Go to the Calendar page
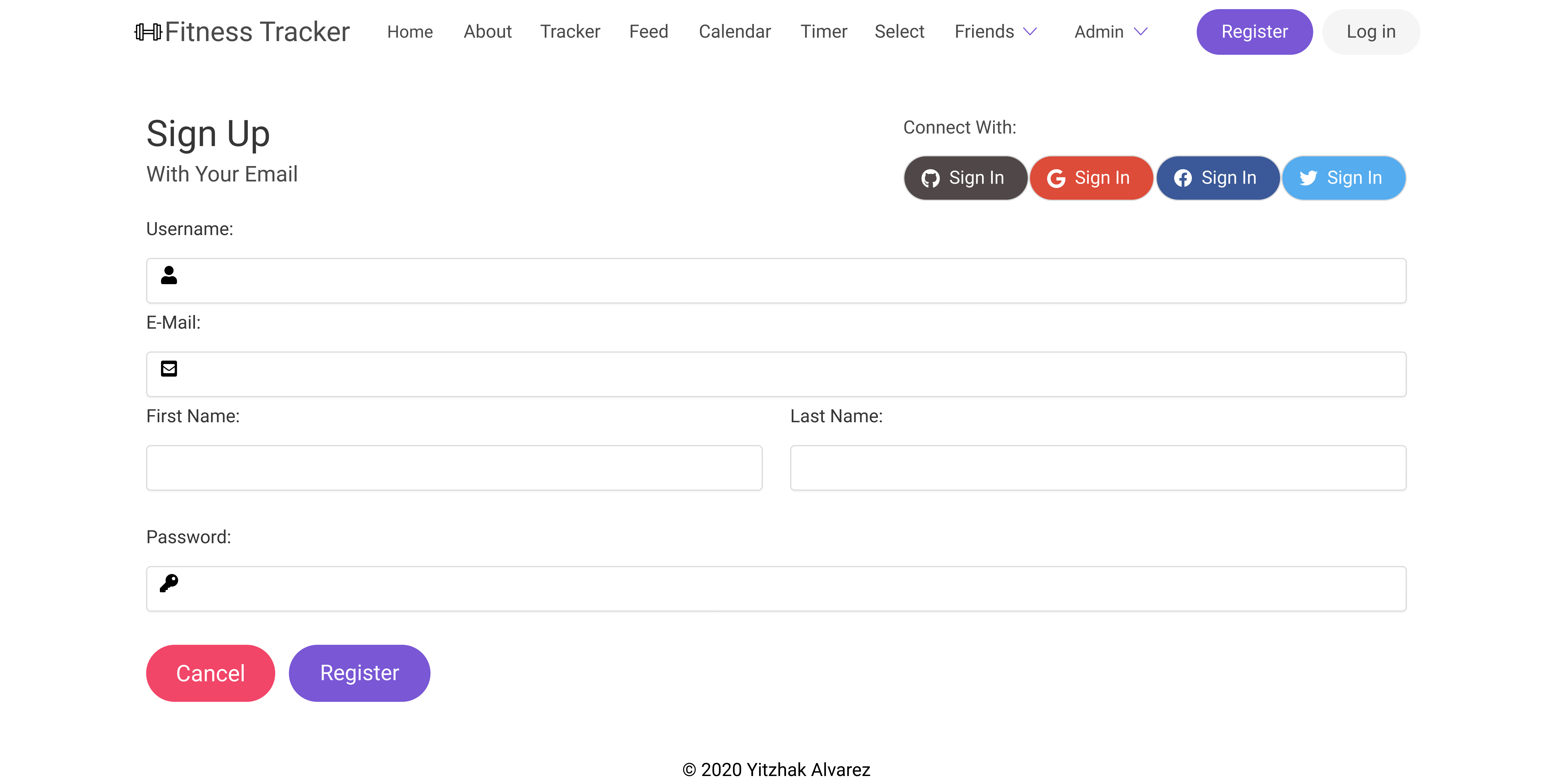Screen dimensions: 1553x784 [734, 31]
